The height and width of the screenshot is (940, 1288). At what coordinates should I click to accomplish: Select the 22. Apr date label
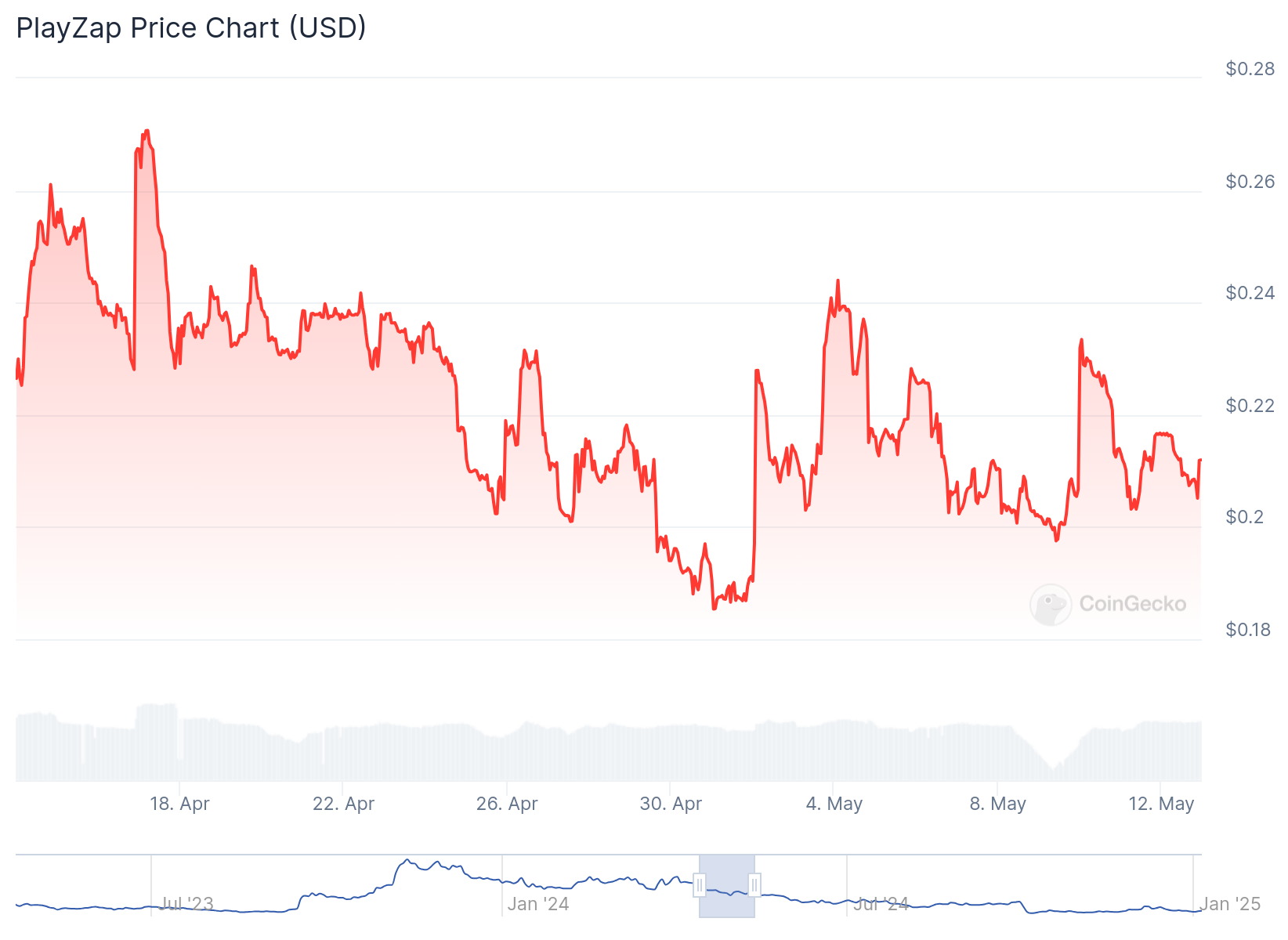(343, 804)
